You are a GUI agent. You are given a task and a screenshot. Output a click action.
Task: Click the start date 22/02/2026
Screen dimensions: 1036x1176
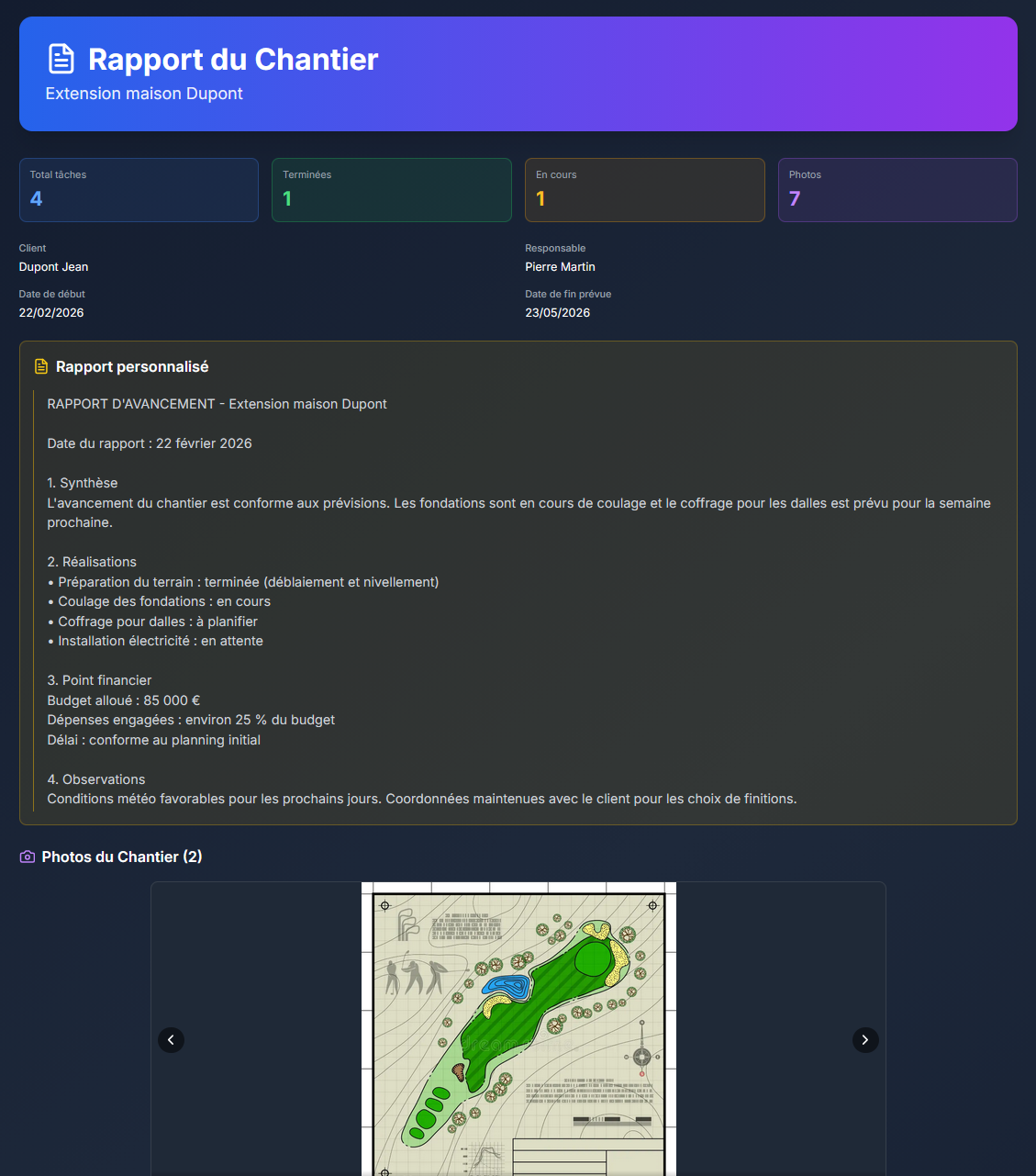(51, 313)
